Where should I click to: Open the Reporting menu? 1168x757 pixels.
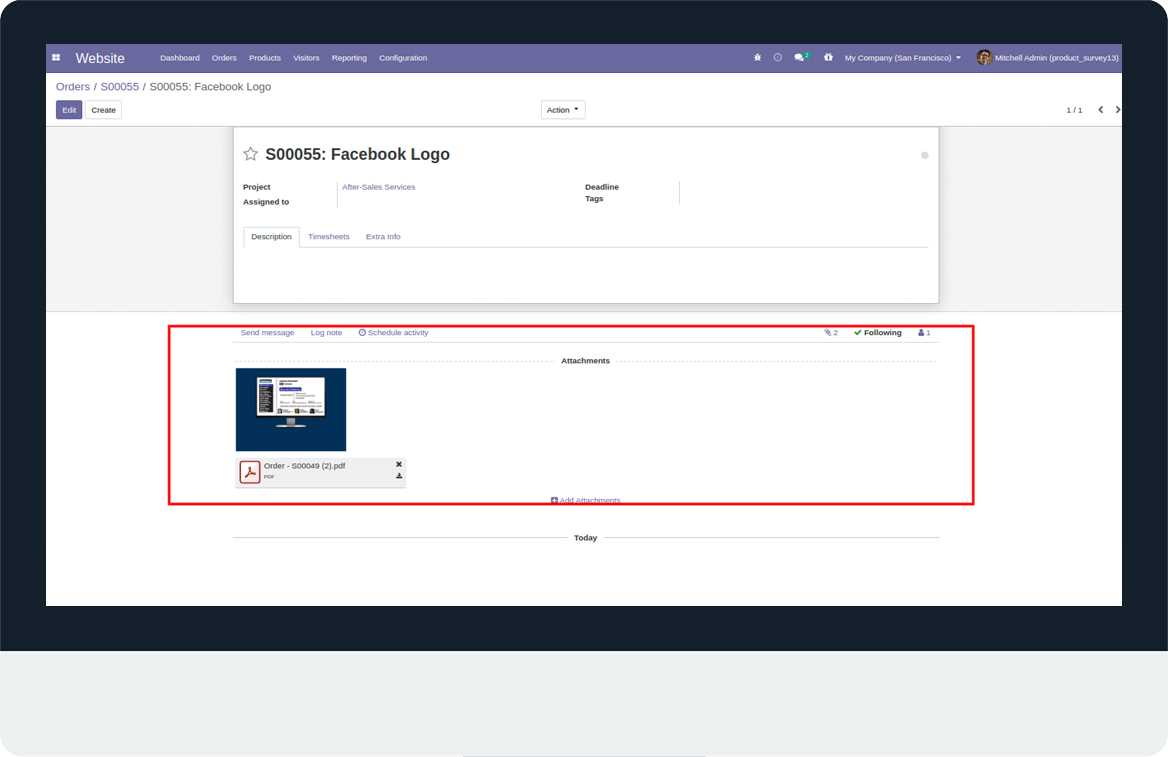click(349, 58)
